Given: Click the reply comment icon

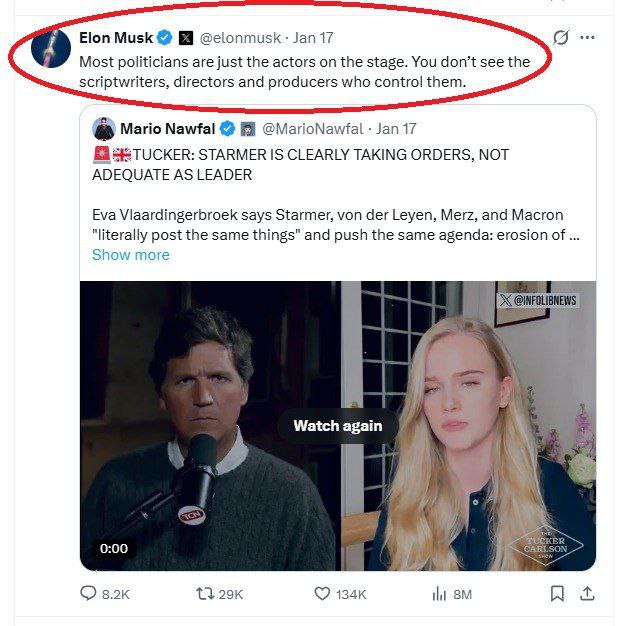Looking at the screenshot, I should [x=88, y=594].
